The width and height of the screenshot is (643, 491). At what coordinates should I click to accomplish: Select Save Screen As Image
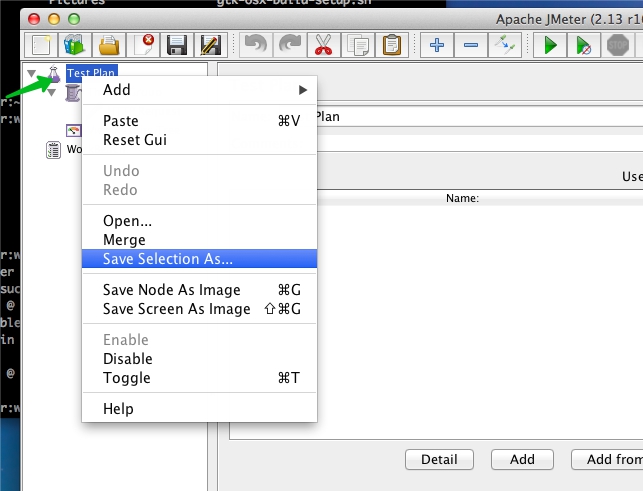pos(199,309)
